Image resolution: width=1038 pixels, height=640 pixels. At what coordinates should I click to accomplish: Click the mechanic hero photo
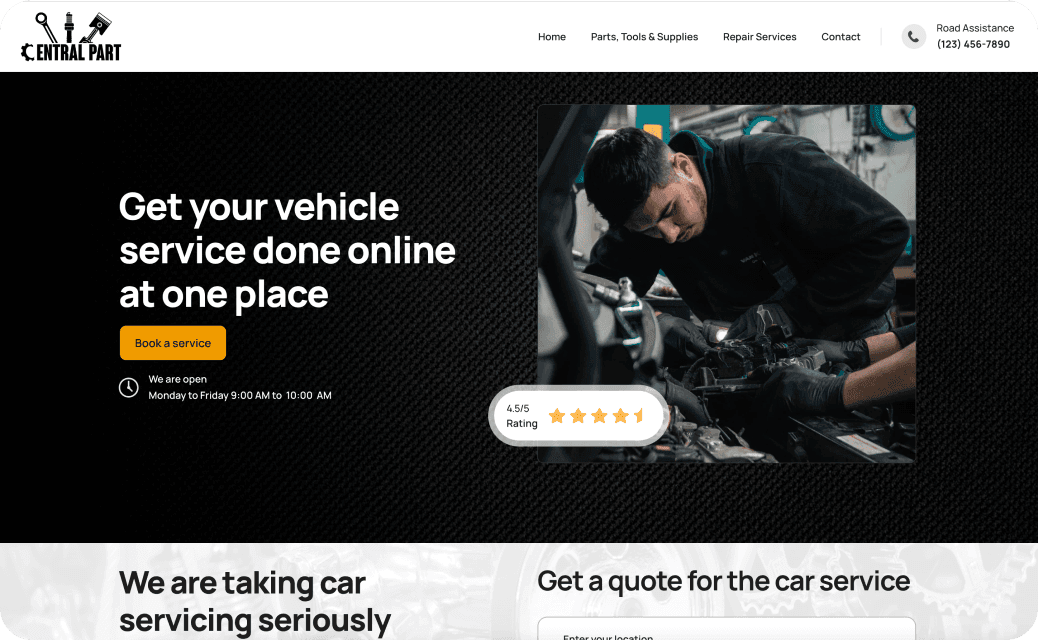click(726, 283)
